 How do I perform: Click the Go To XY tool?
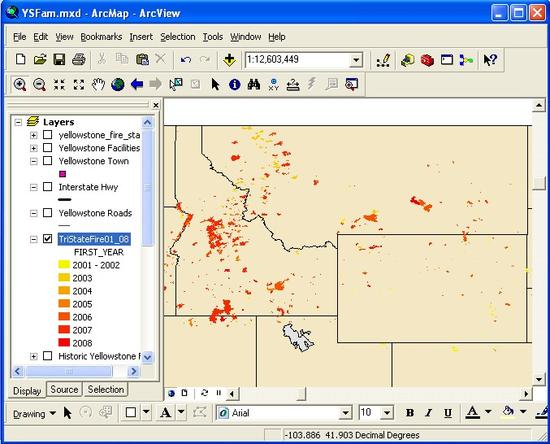click(x=273, y=85)
